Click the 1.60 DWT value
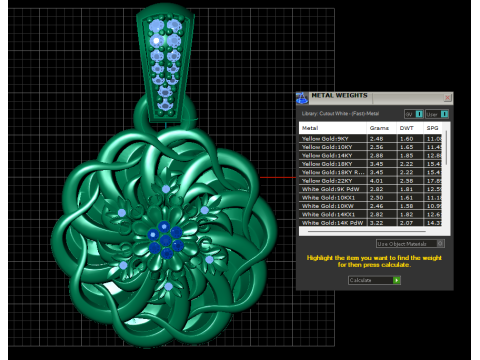 click(x=406, y=139)
